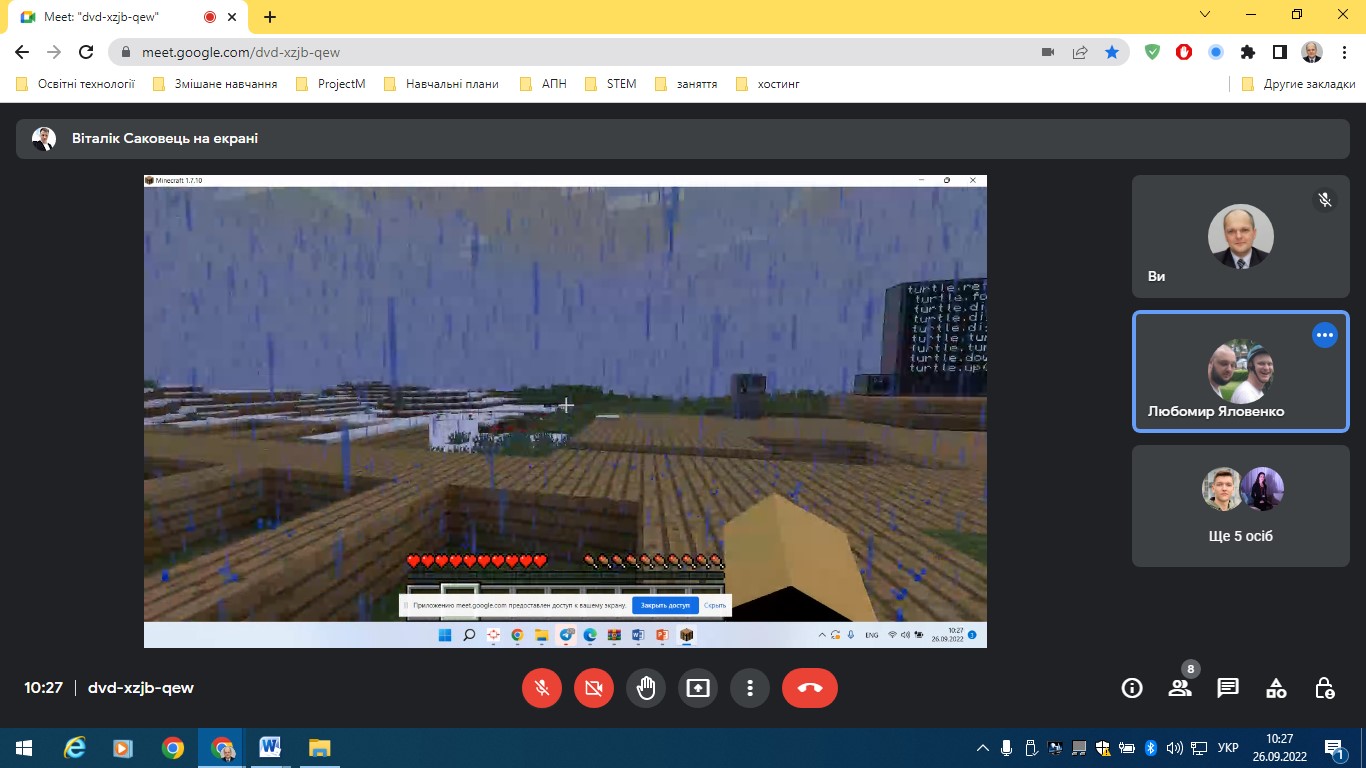Click the Bluetooth tray icon
This screenshot has width=1366, height=768.
pyautogui.click(x=1151, y=748)
